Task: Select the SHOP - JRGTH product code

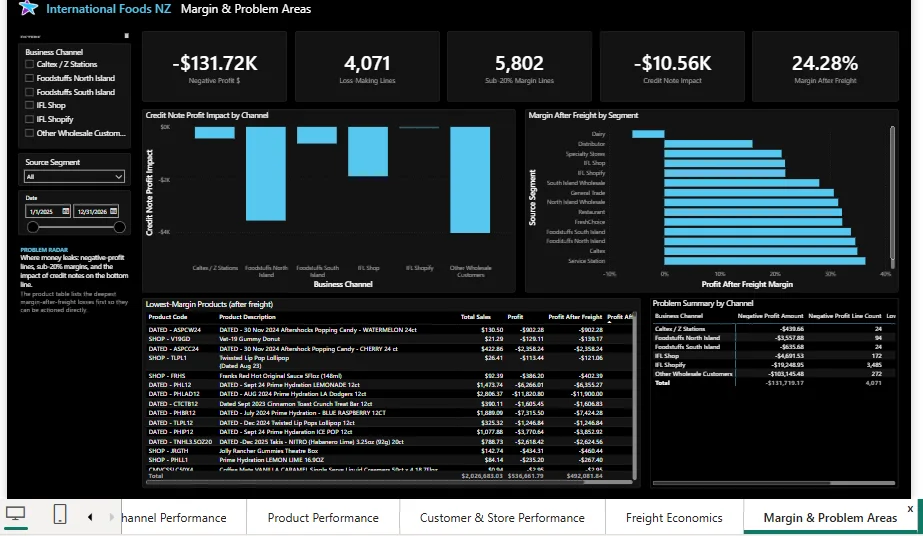Action: (x=168, y=451)
